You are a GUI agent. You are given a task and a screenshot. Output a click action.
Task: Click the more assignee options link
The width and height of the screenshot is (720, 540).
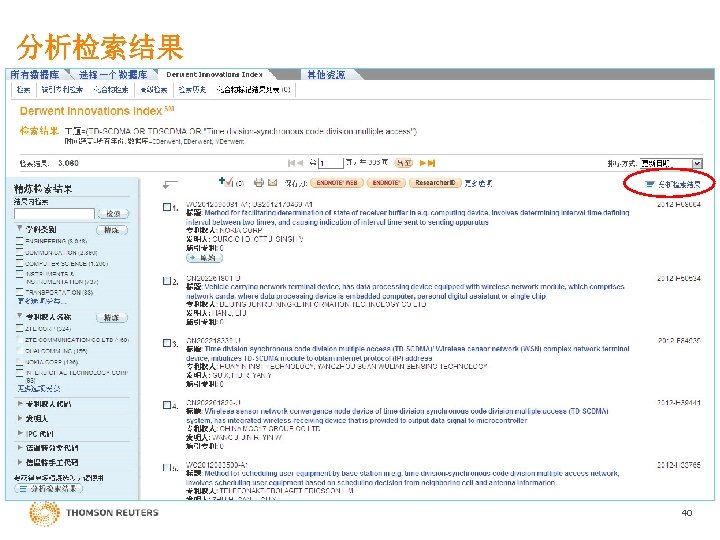point(39,389)
